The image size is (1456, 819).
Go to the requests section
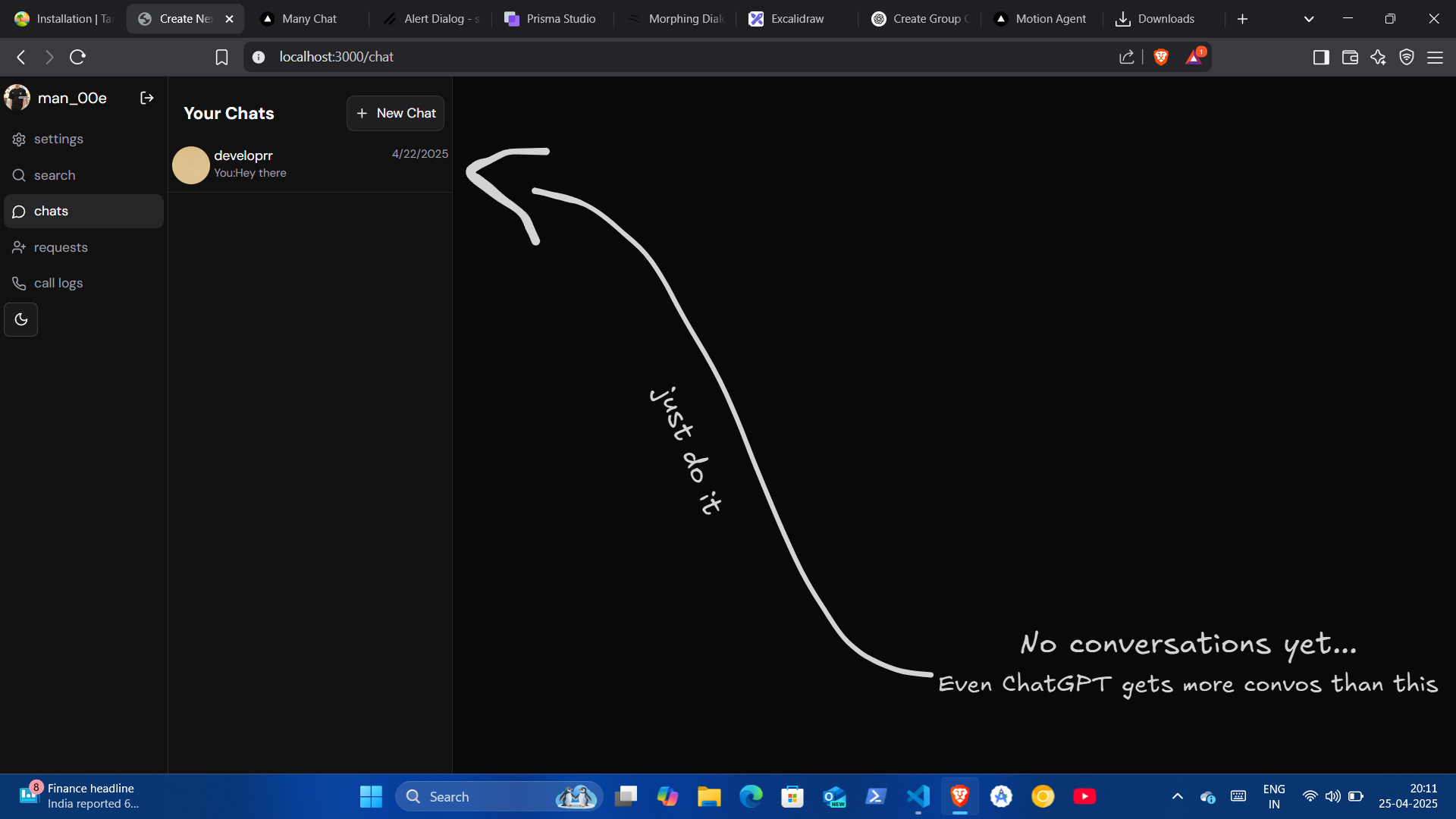pos(61,247)
